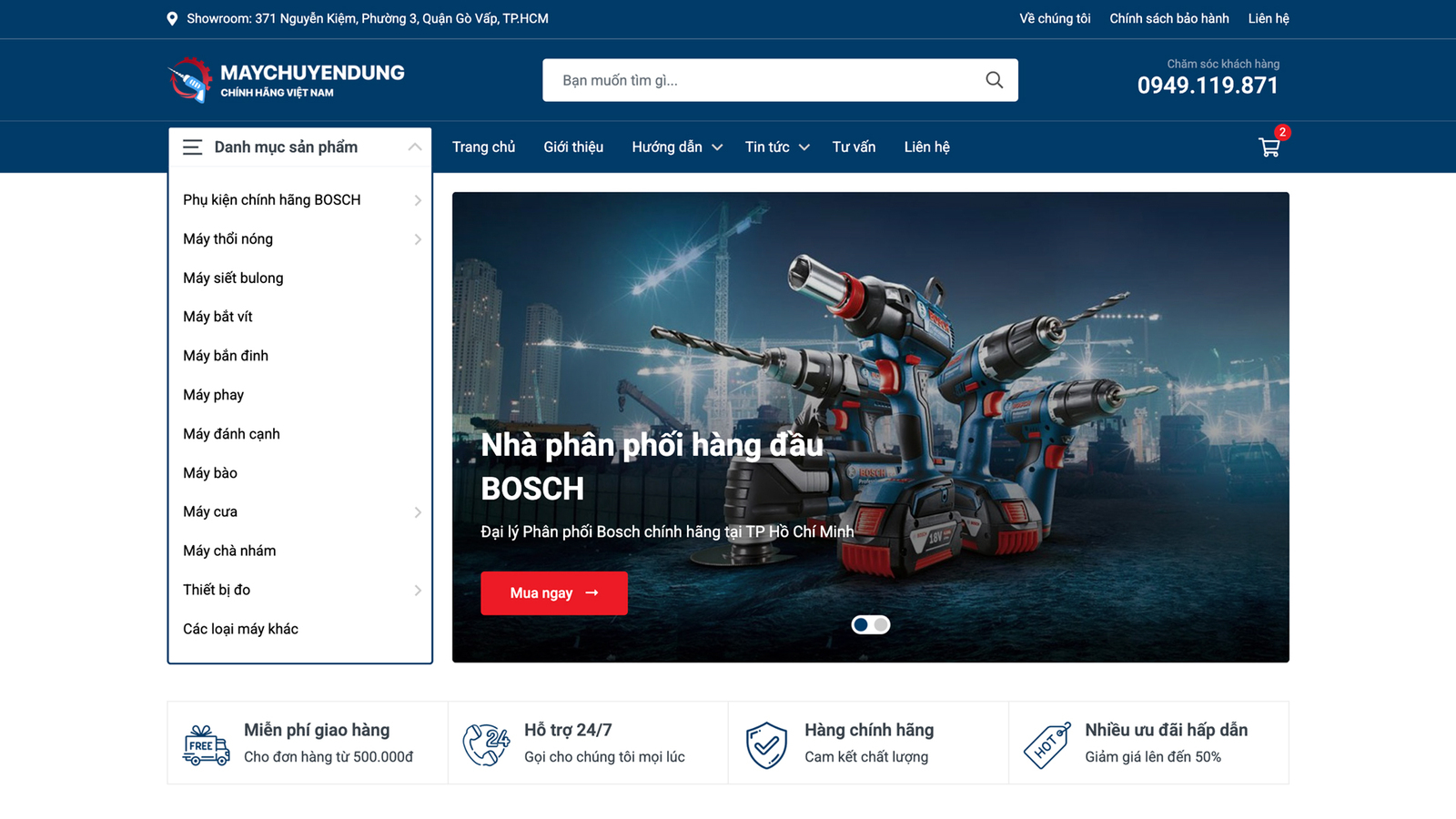
Task: Open the Chính sách bảo hành link
Action: coord(1168,19)
